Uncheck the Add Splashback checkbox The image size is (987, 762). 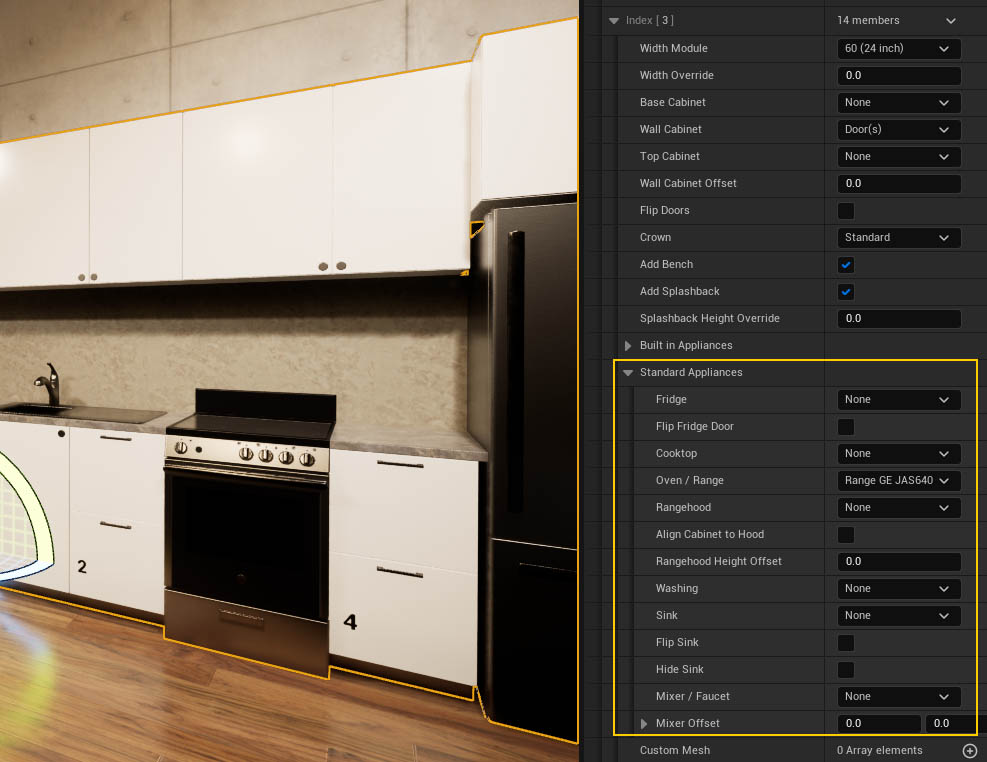[x=846, y=292]
